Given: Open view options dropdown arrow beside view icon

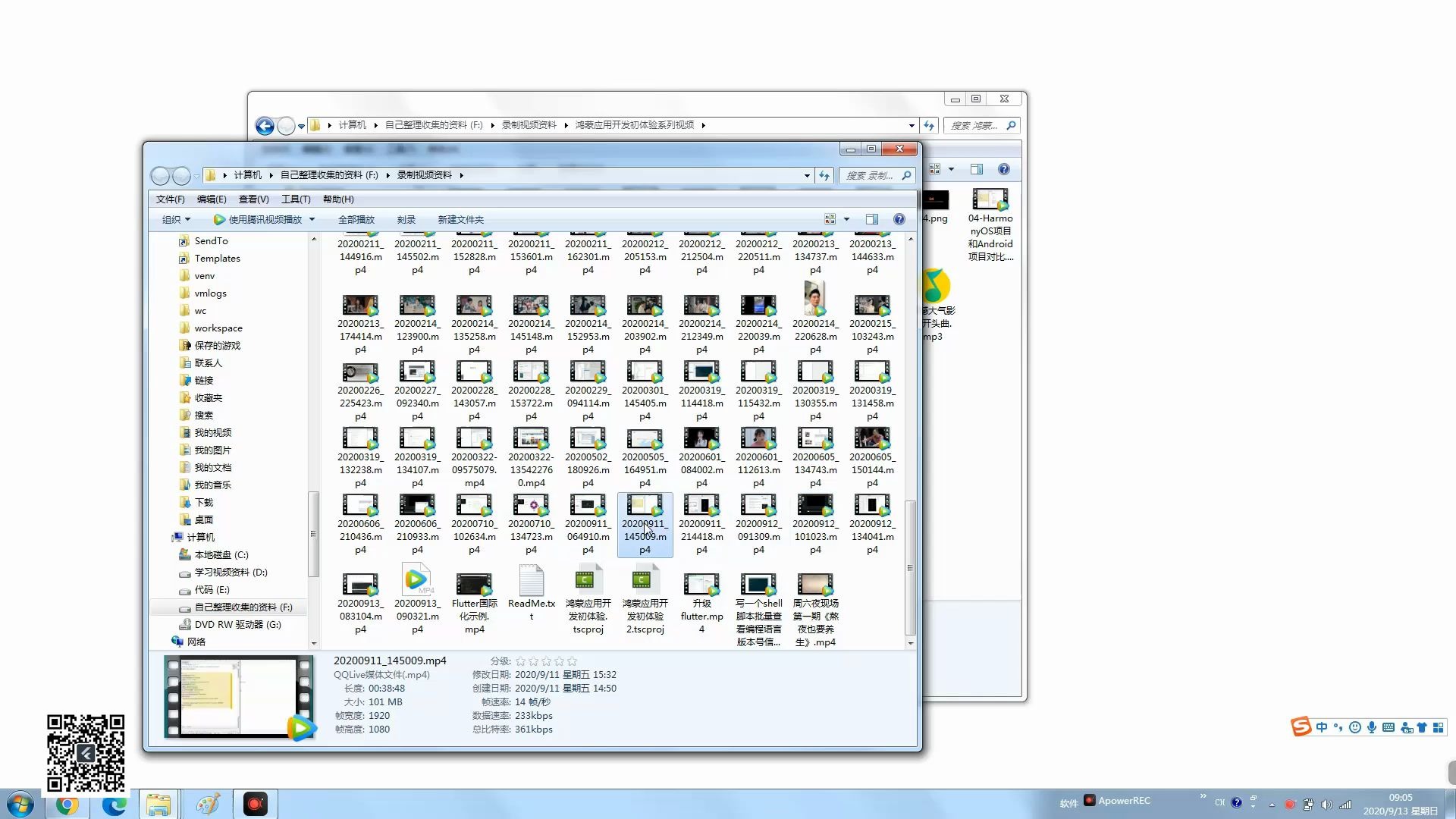Looking at the screenshot, I should click(x=846, y=219).
